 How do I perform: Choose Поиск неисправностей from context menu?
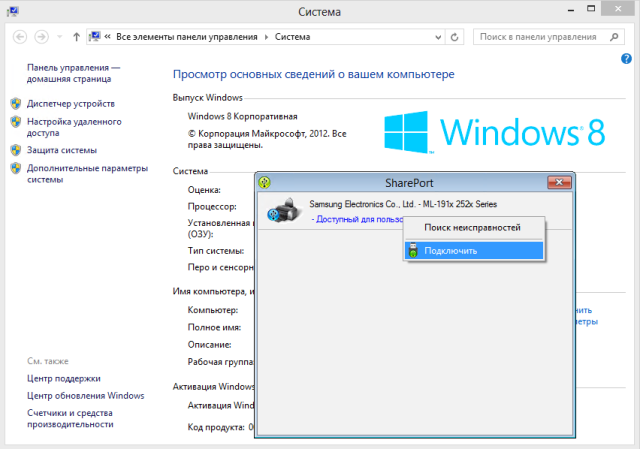click(x=472, y=228)
